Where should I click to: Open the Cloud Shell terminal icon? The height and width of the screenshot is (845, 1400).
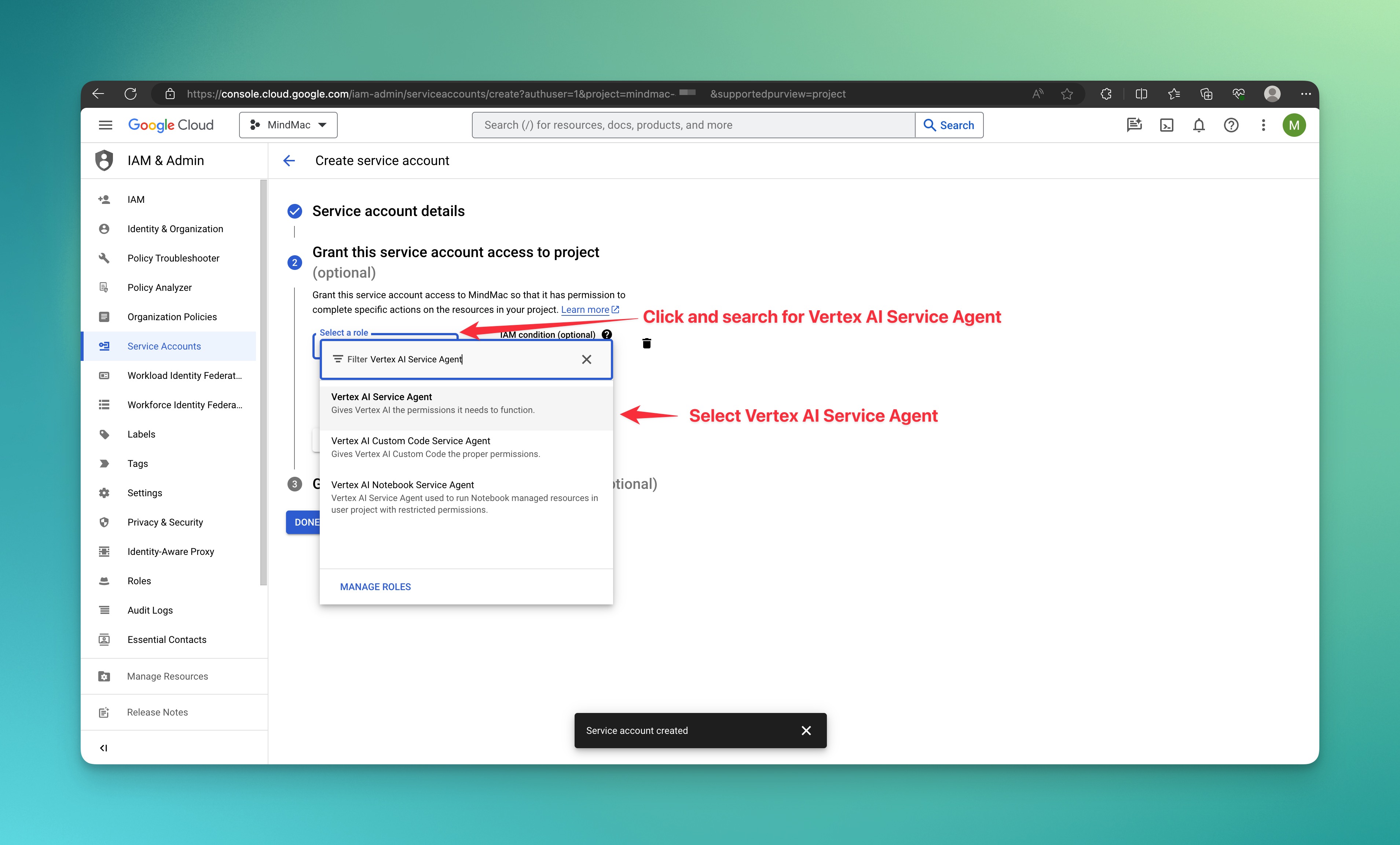(1166, 125)
